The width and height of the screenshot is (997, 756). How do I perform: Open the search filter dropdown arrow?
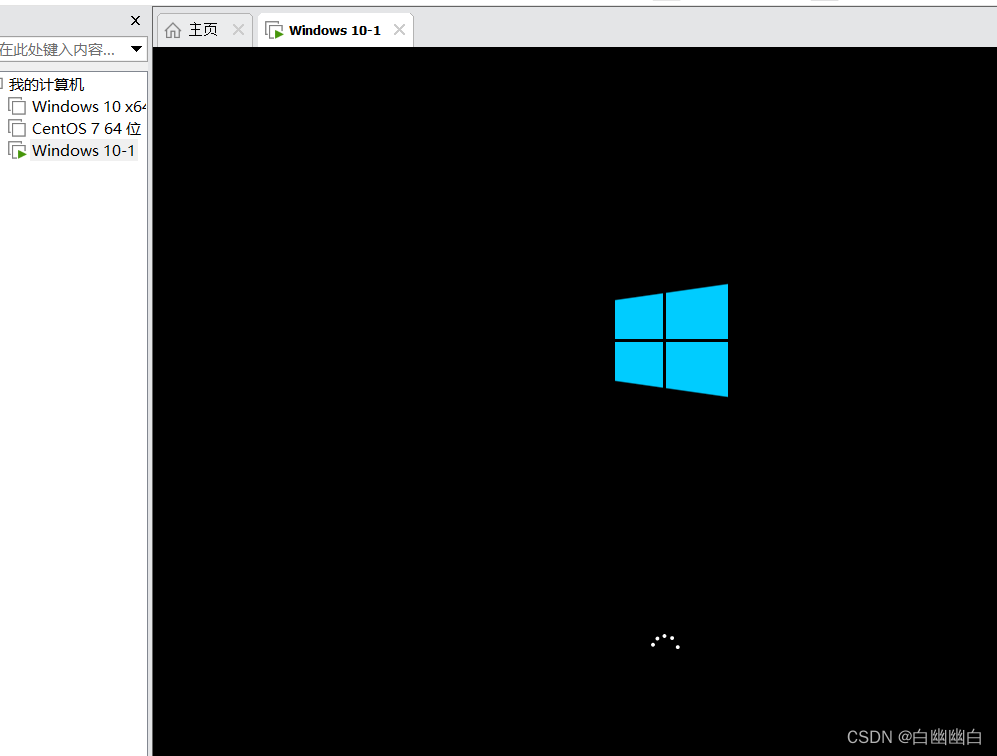tap(136, 49)
